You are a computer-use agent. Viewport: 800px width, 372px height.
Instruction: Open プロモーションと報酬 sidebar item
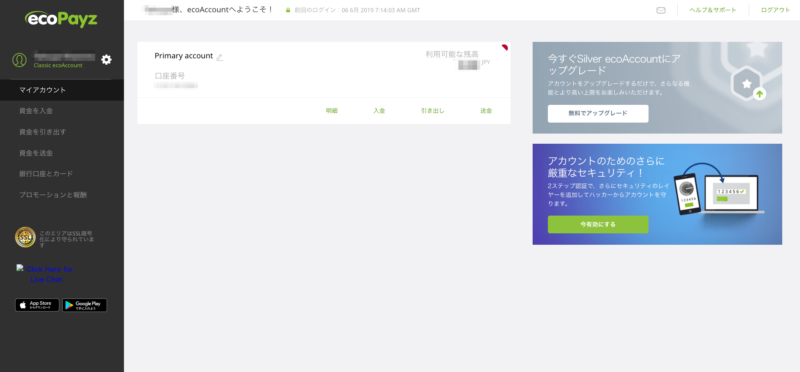coord(62,194)
